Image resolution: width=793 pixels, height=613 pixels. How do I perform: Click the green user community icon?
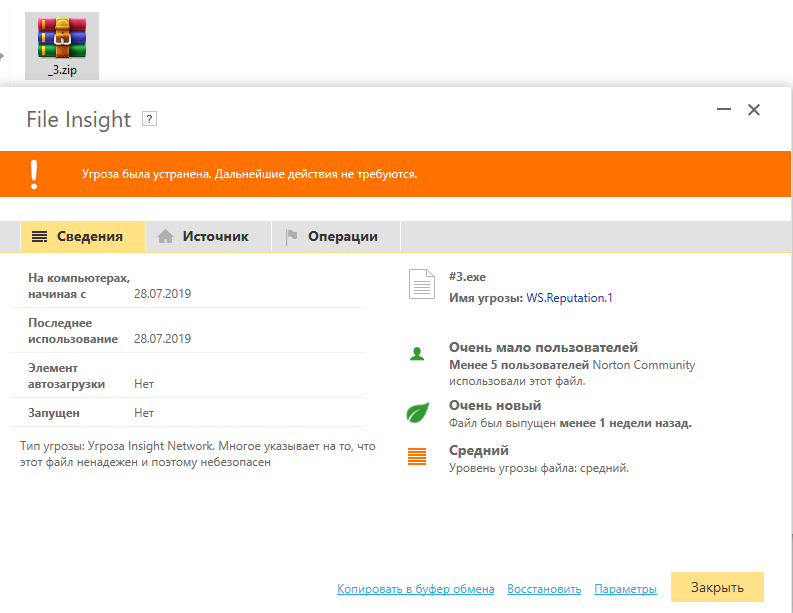(417, 354)
